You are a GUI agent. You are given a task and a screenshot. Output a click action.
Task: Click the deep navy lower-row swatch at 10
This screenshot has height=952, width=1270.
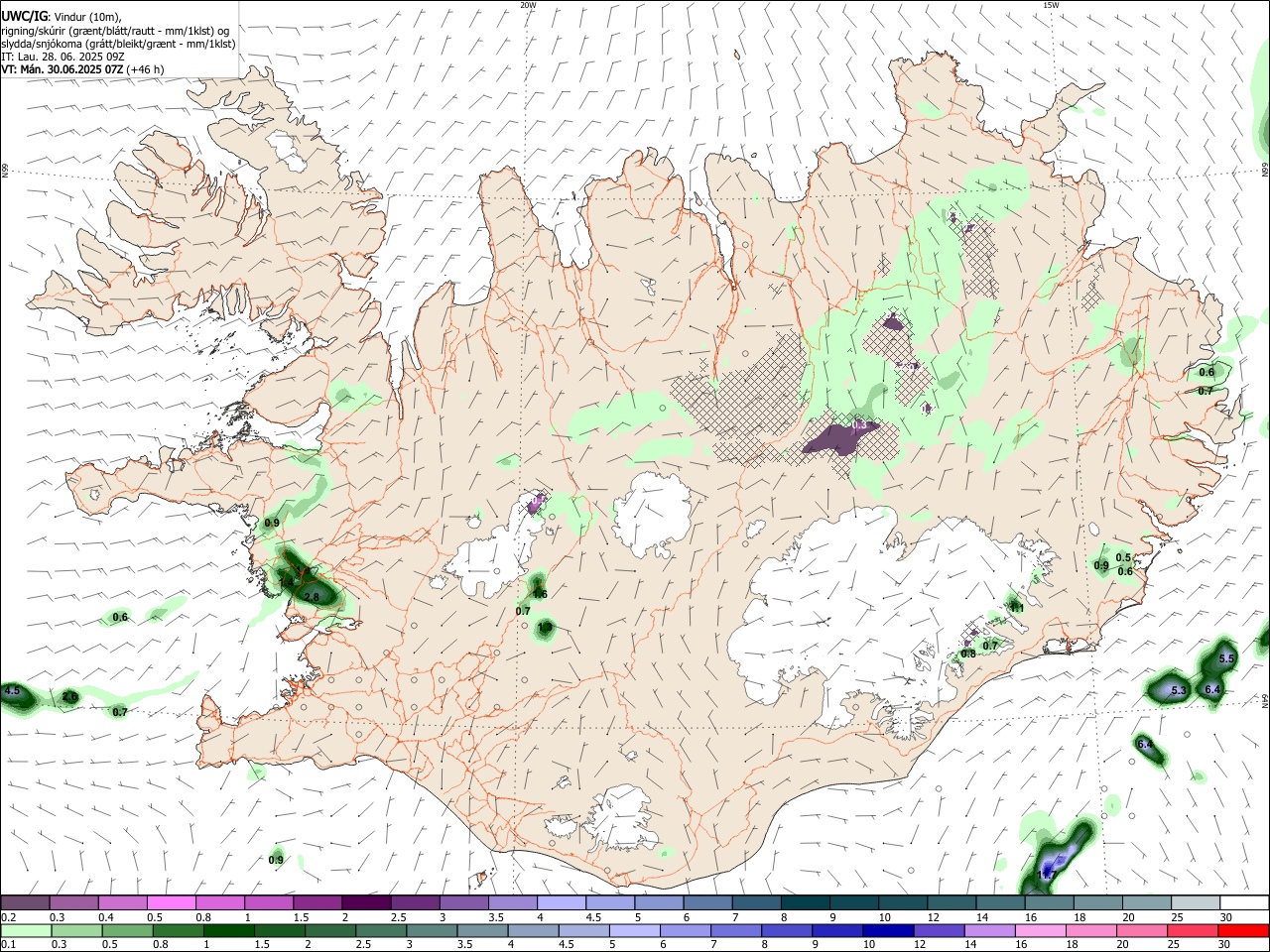pos(888,930)
